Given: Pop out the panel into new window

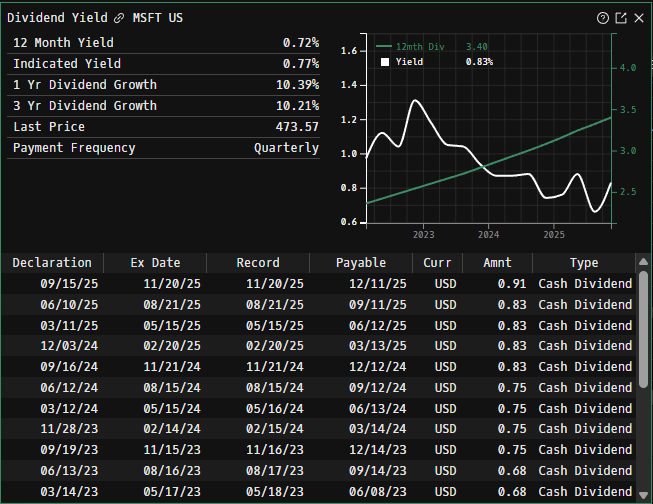Looking at the screenshot, I should (x=620, y=18).
